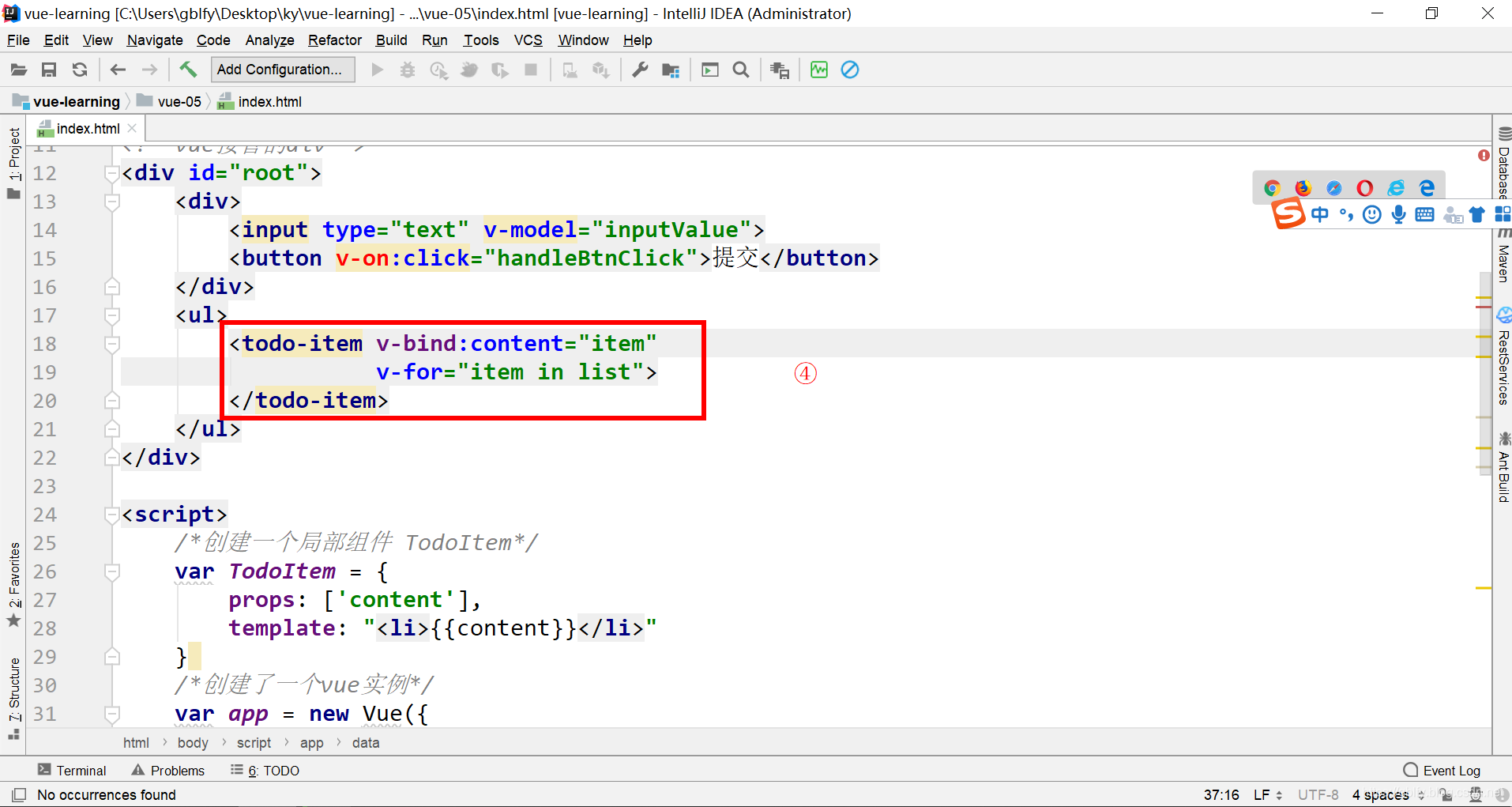This screenshot has height=807, width=1512.
Task: Click the Save All toolbar icon
Action: coord(49,70)
